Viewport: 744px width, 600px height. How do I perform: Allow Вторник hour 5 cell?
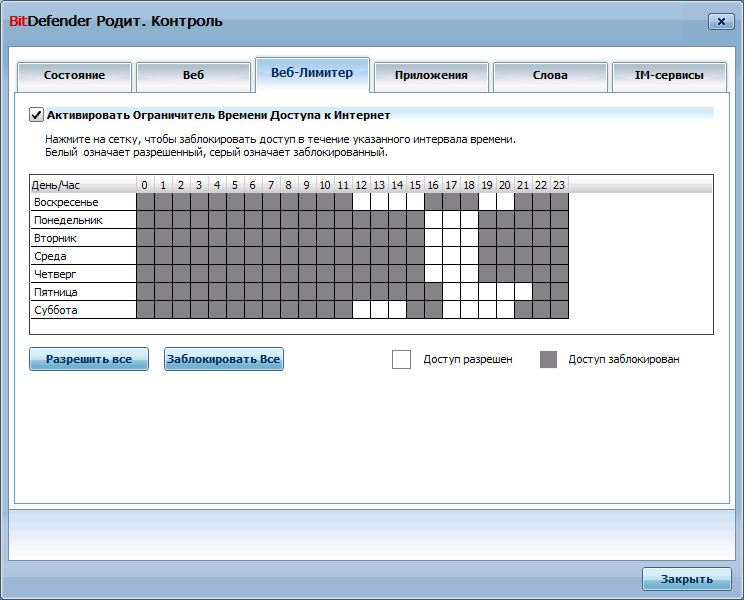pyautogui.click(x=235, y=238)
